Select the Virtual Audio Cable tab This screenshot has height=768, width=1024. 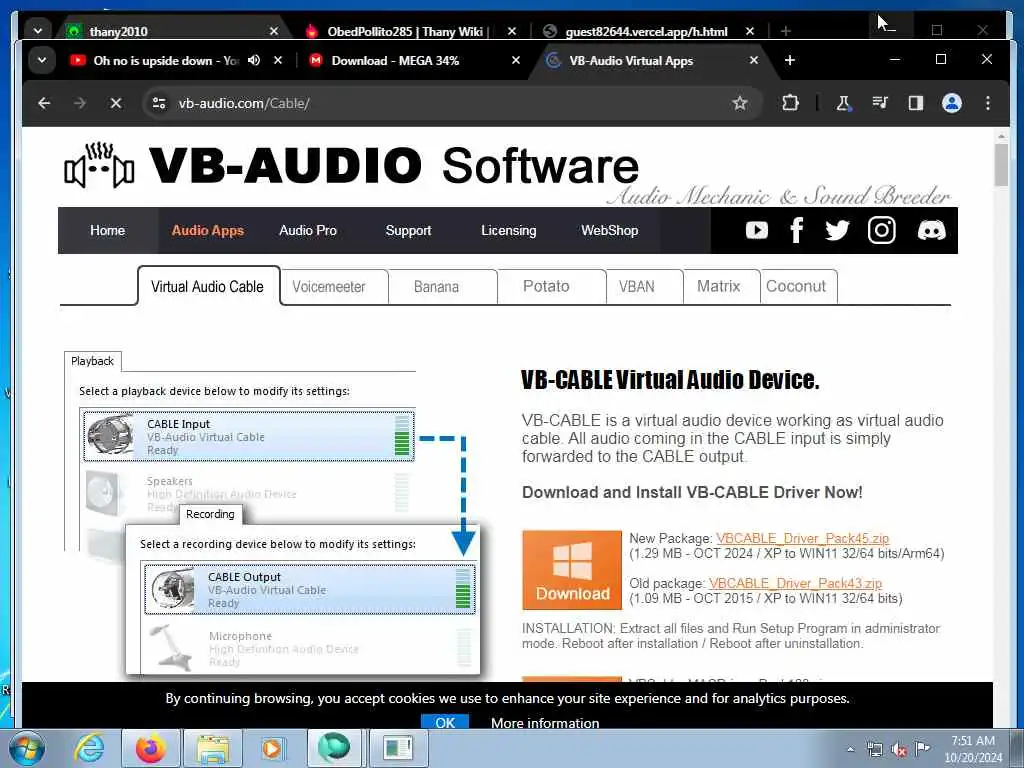point(208,286)
